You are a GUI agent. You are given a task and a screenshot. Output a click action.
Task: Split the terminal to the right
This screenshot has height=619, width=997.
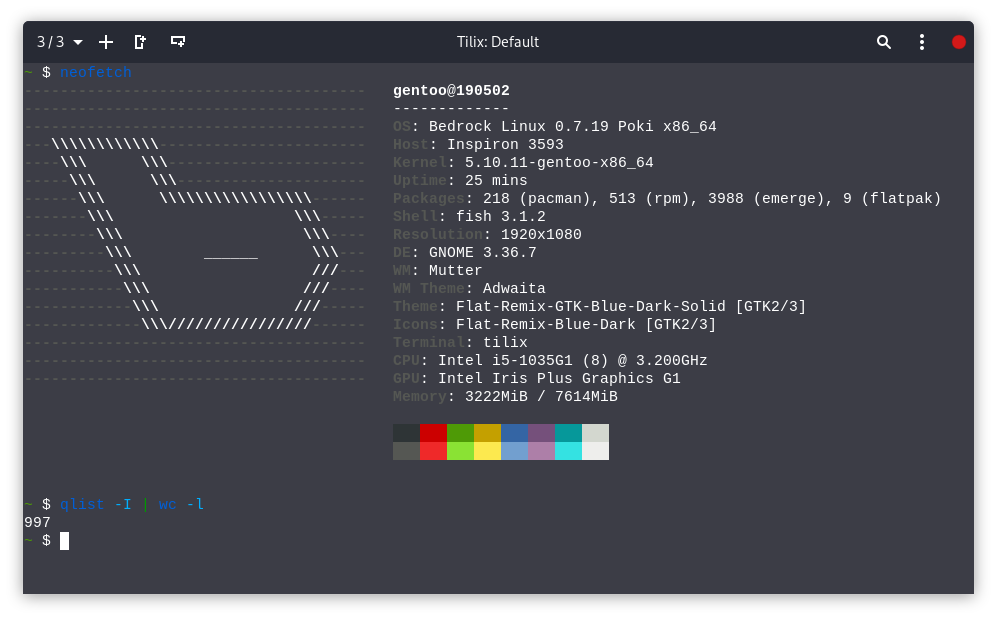click(140, 42)
